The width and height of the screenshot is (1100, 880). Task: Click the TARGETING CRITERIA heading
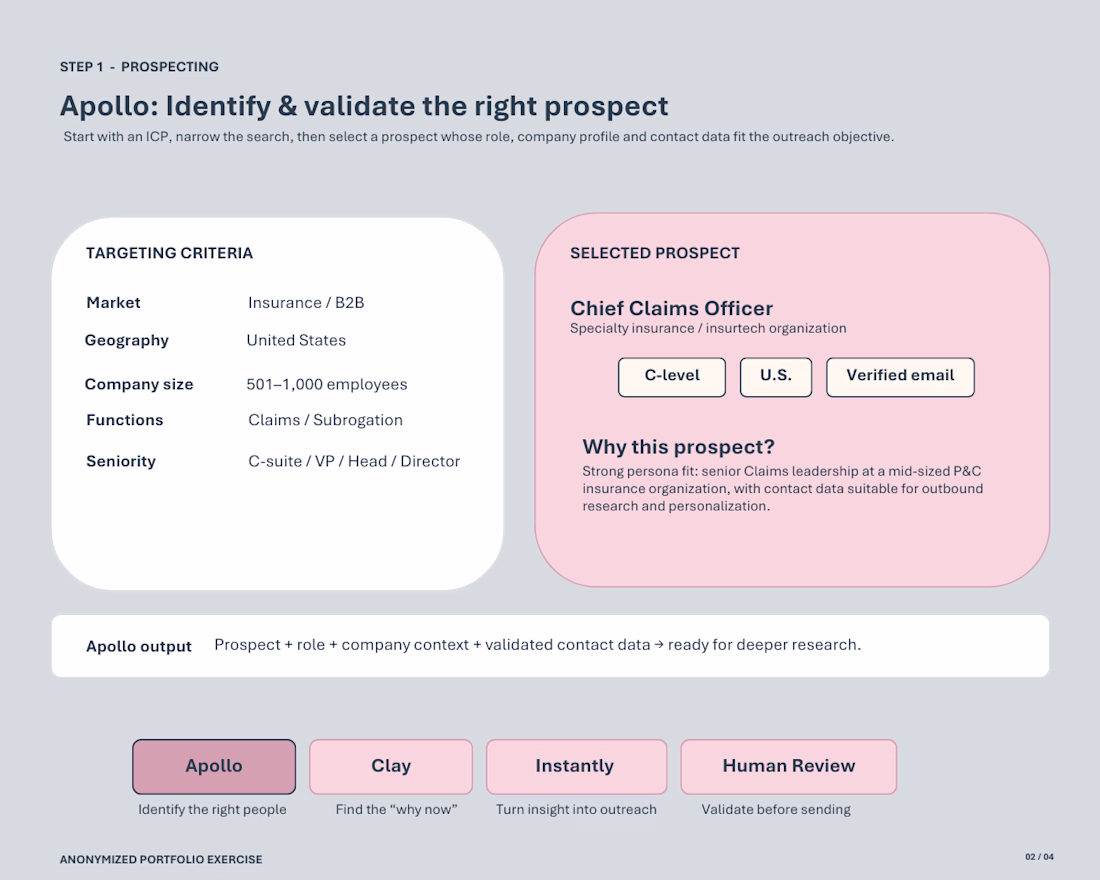(x=169, y=253)
